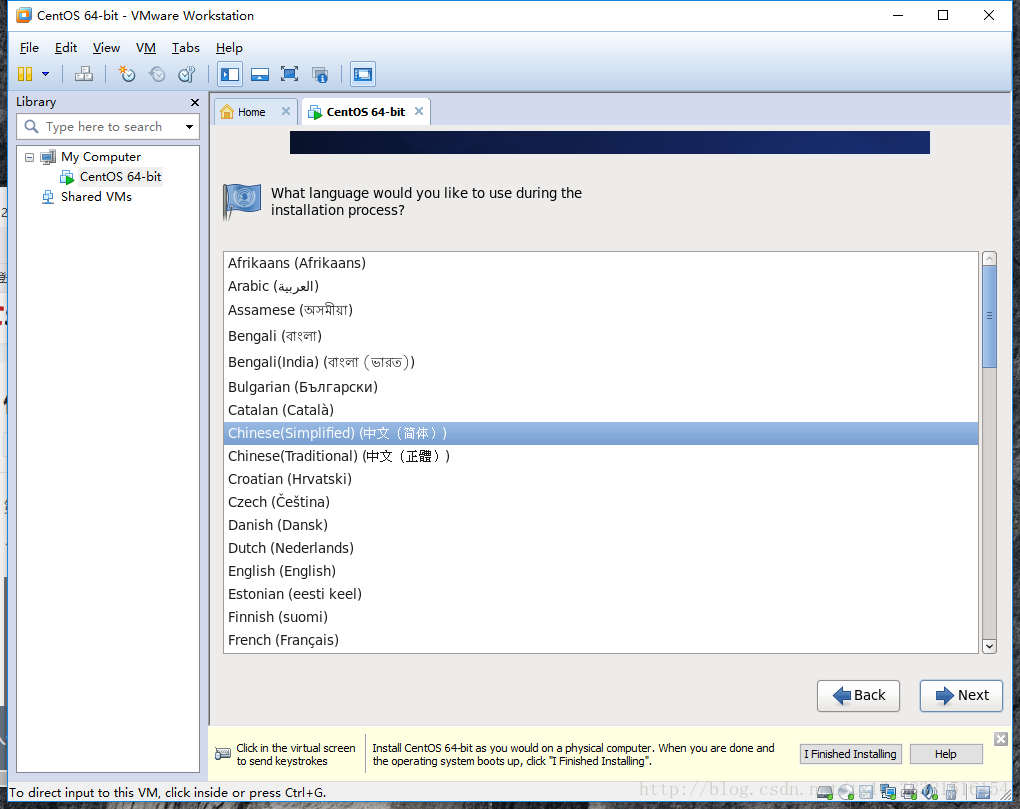
Task: Send Ctrl+Alt+Del to the virtual machine
Action: (84, 74)
